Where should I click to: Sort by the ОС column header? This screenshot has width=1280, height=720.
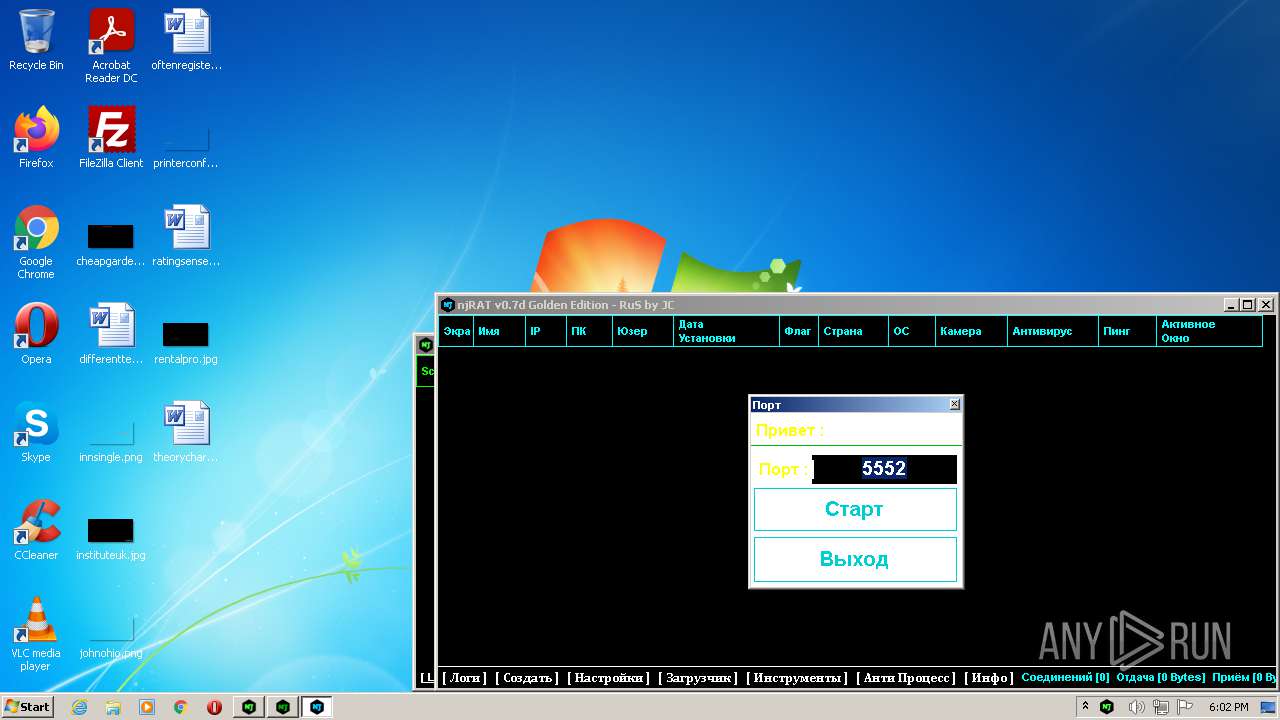912,331
